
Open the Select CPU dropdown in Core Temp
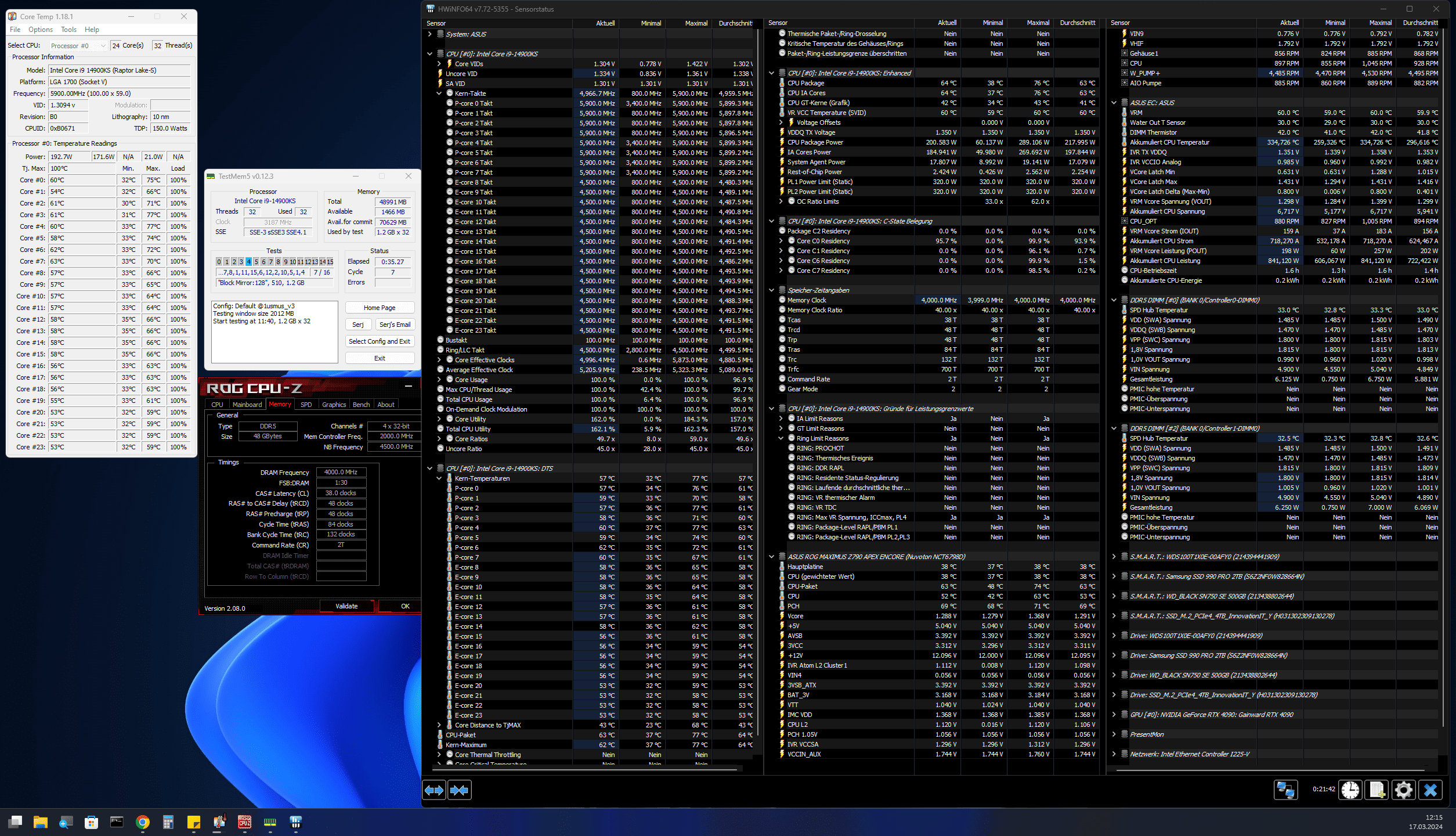[78, 45]
